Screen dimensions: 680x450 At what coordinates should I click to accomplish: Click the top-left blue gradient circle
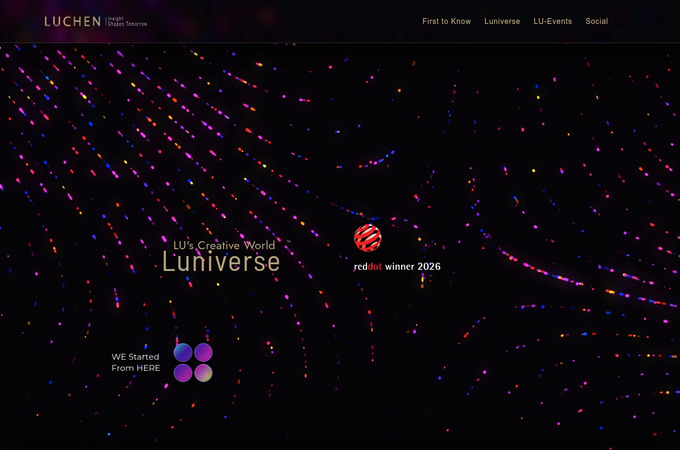pos(183,352)
